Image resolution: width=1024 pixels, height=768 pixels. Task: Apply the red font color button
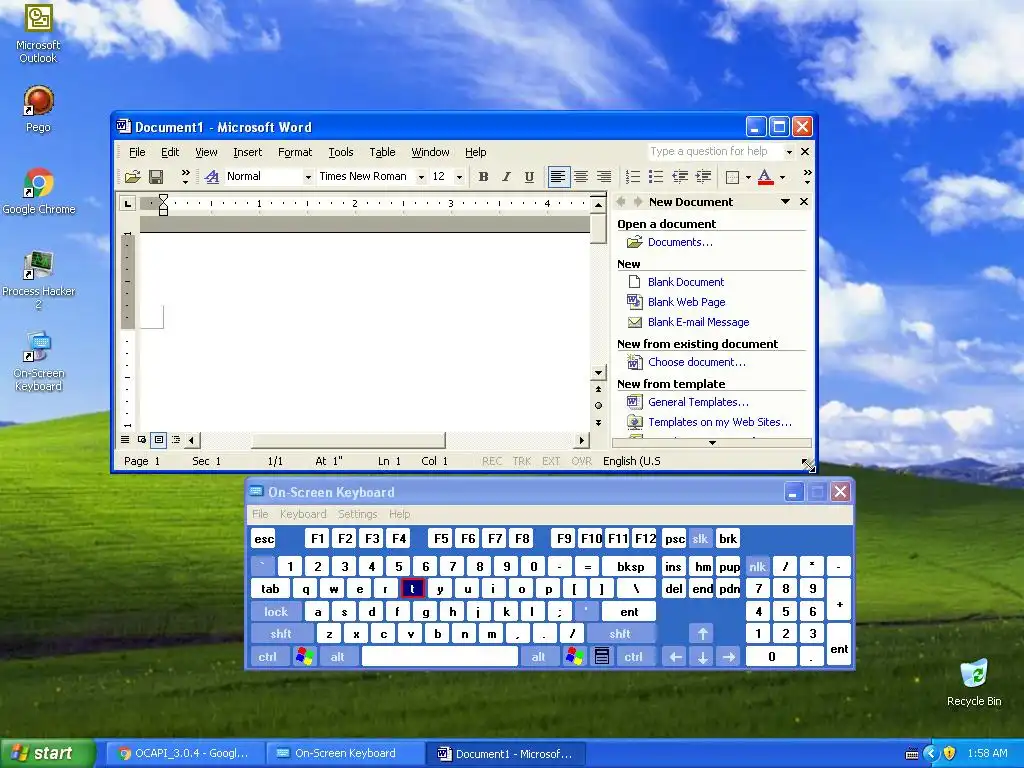765,176
